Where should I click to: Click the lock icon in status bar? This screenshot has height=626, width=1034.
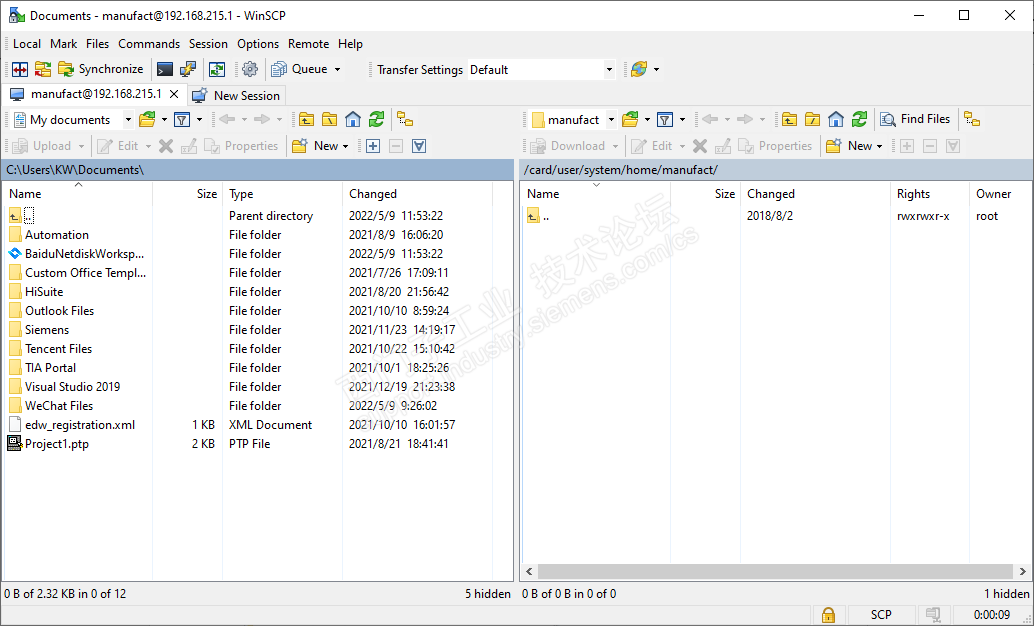click(828, 615)
